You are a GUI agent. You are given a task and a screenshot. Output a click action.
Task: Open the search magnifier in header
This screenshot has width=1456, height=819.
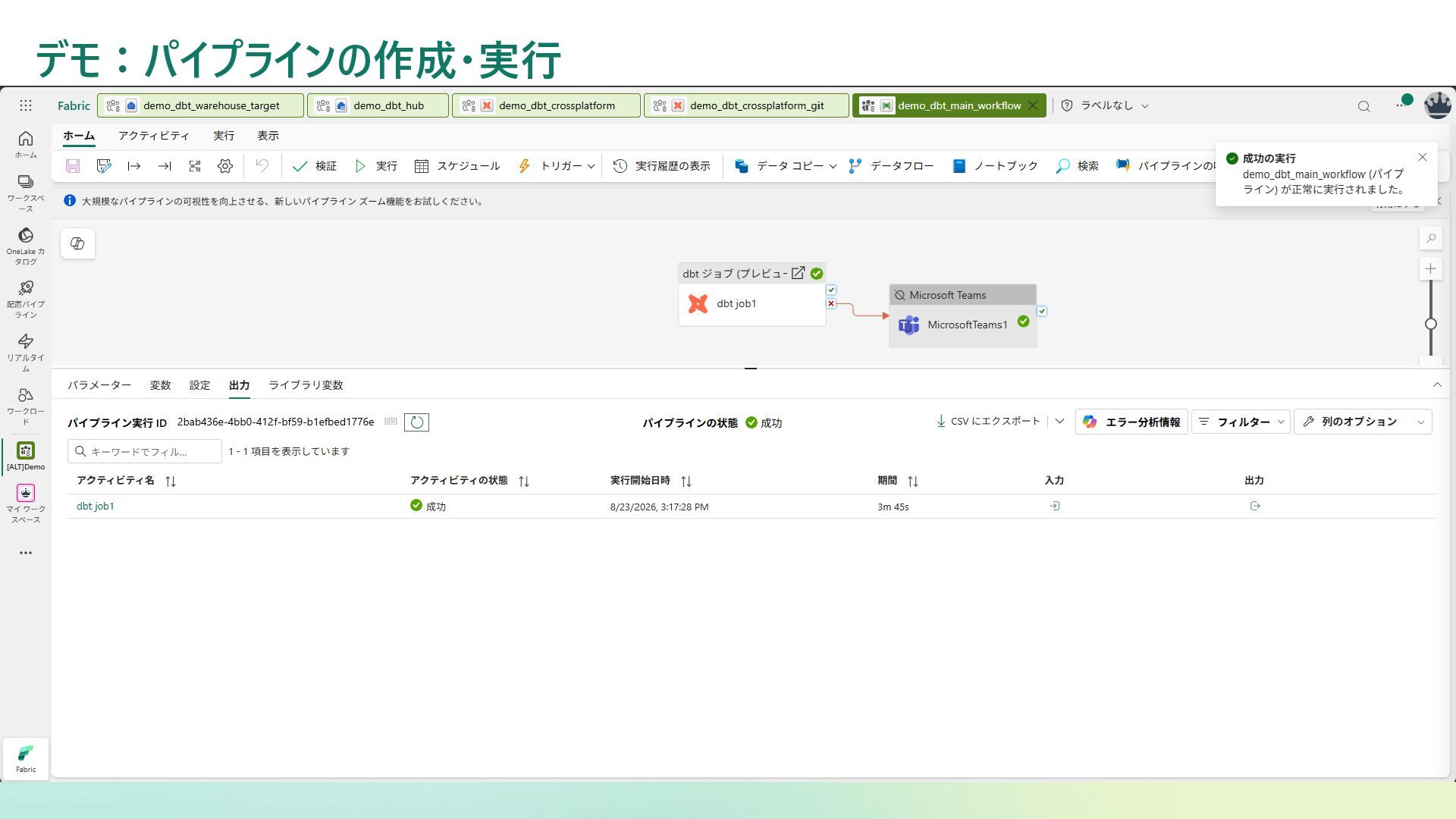(x=1363, y=106)
